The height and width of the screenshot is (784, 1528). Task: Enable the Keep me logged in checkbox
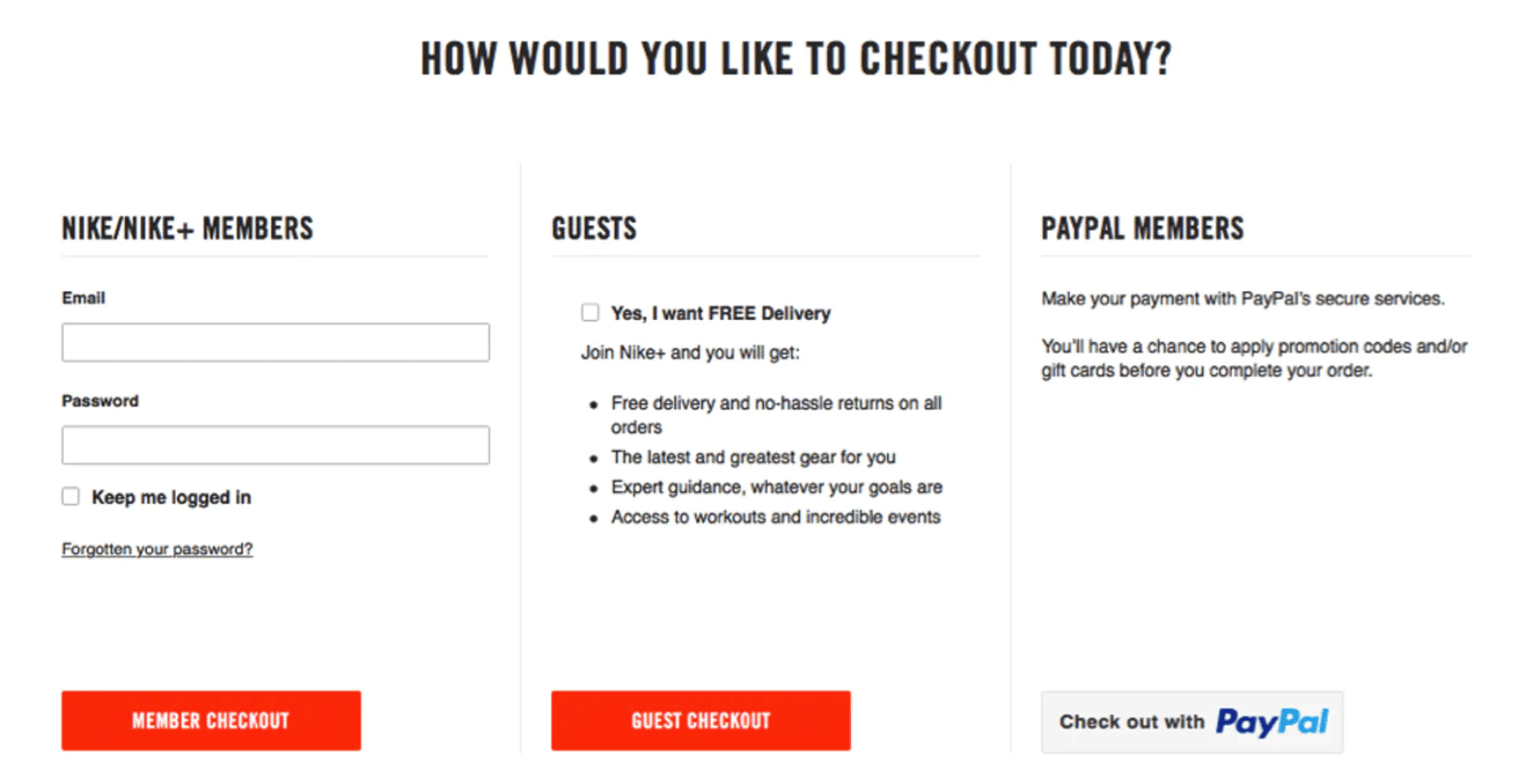pyautogui.click(x=71, y=498)
